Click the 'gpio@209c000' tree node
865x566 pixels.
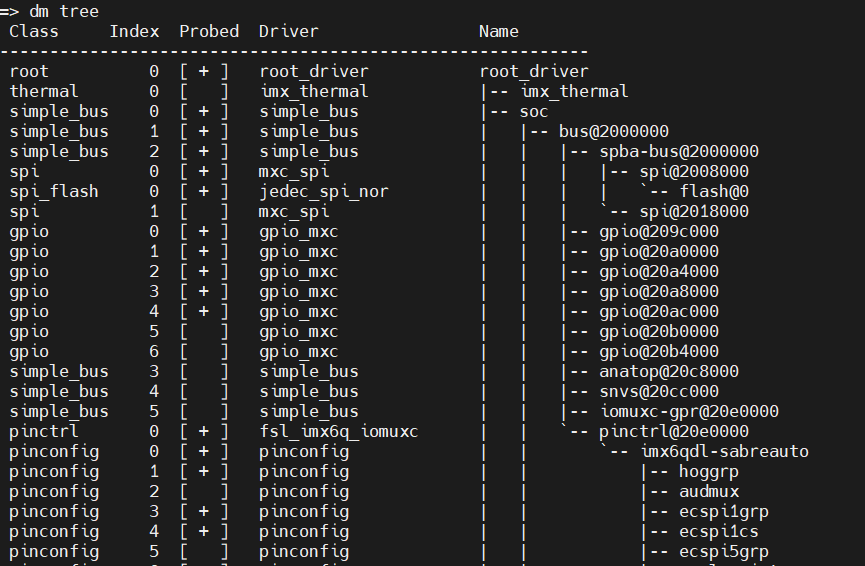pos(659,232)
